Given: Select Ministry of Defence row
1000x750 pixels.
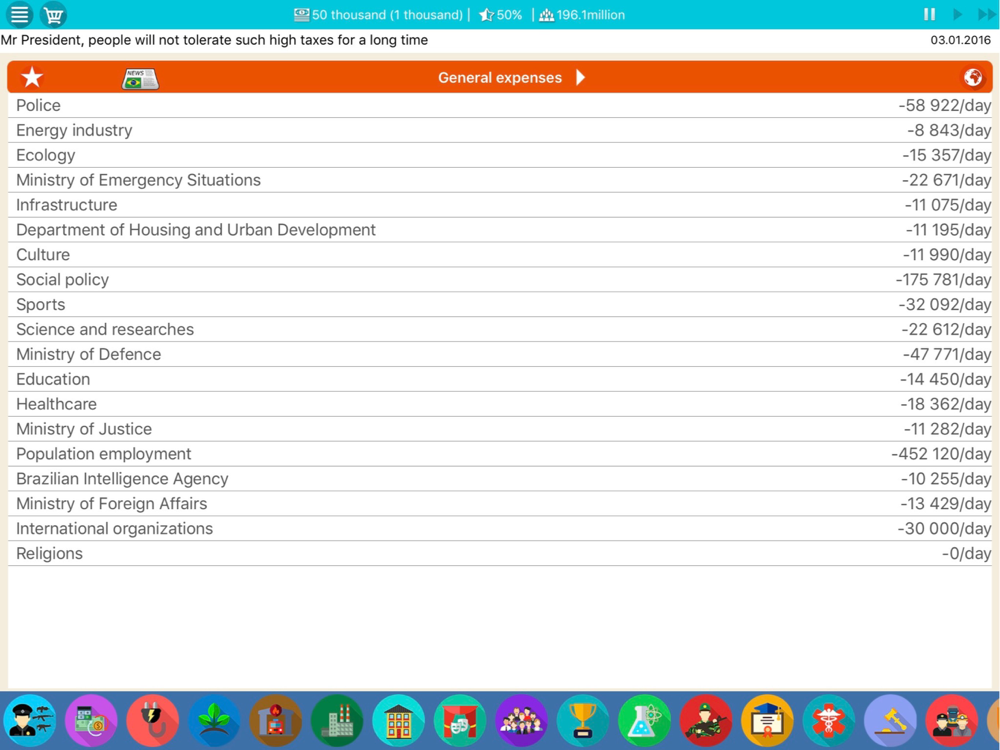Looking at the screenshot, I should coord(500,354).
